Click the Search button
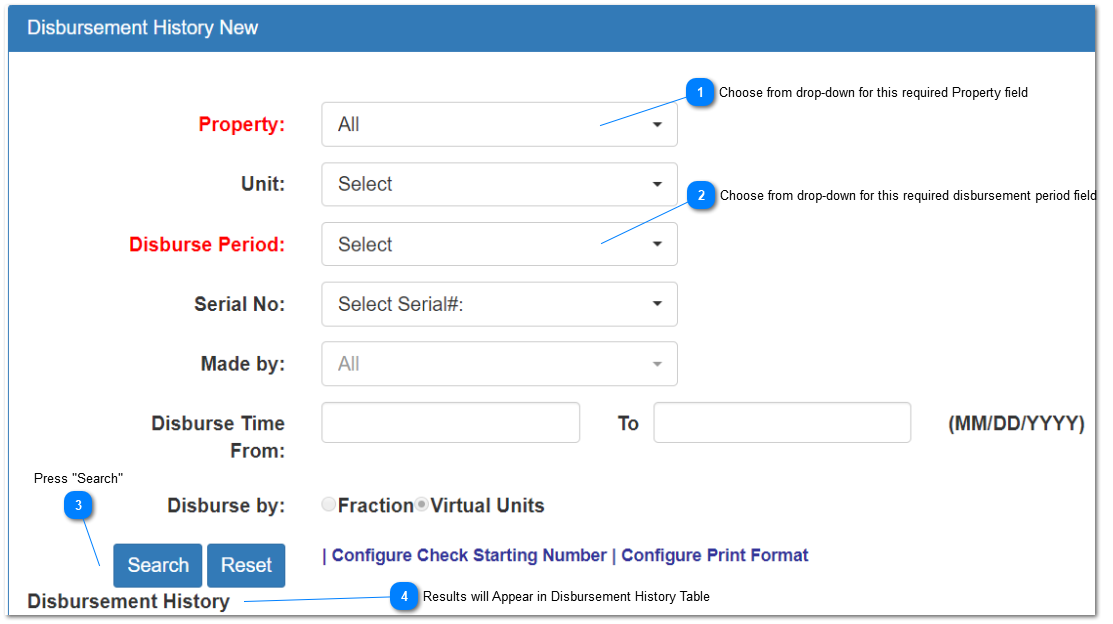1113x624 pixels. click(x=158, y=565)
